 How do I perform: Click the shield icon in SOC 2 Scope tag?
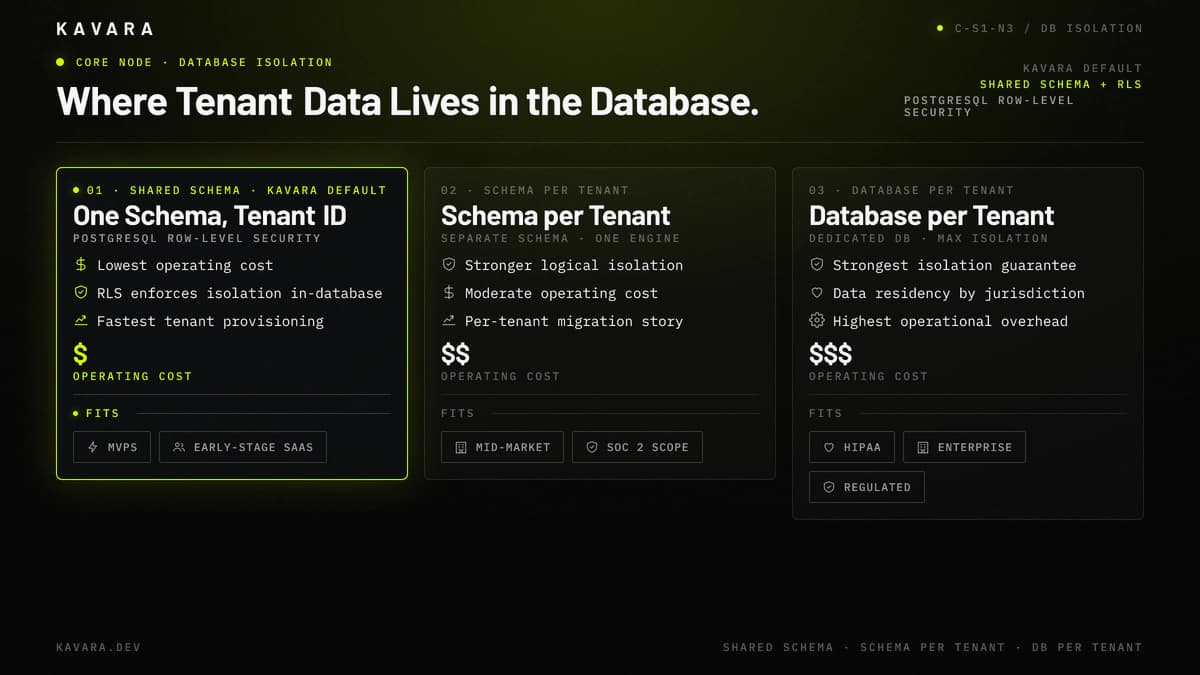592,447
